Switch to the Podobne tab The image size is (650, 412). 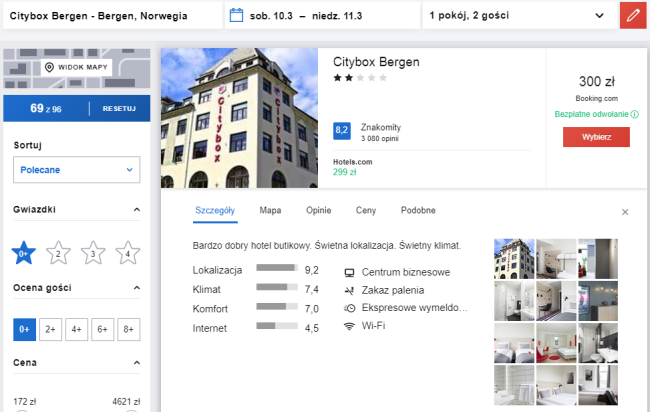coord(418,211)
